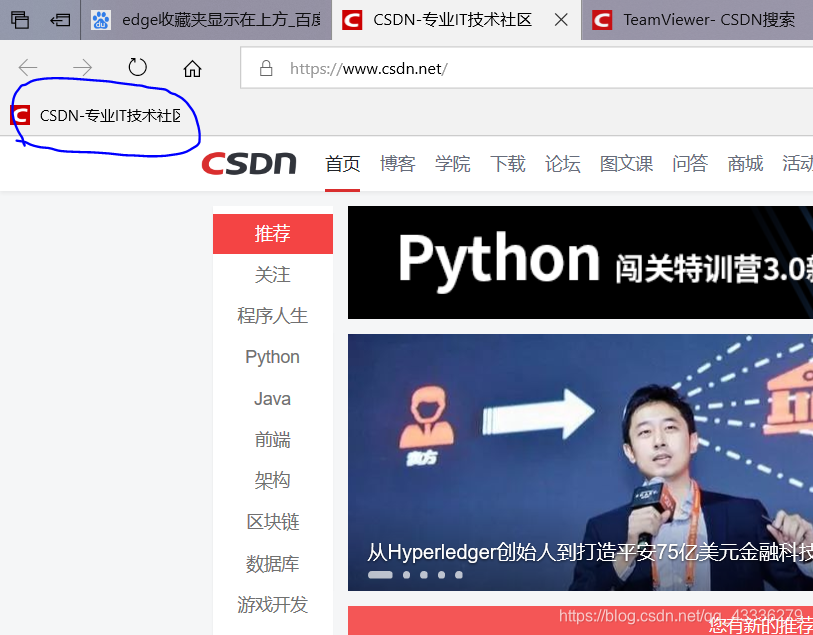Click the address bar URL field
Image resolution: width=813 pixels, height=635 pixels.
[526, 68]
